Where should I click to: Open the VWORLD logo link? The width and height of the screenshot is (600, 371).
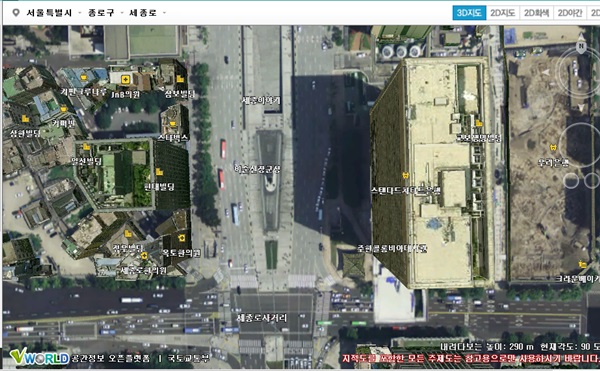coord(39,356)
